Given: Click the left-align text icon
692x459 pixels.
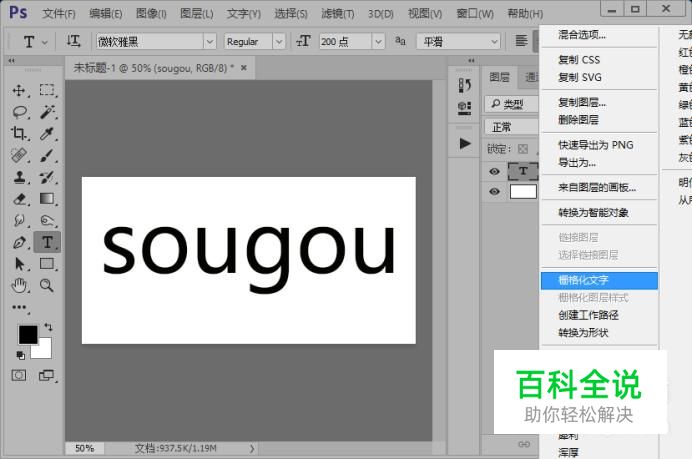Looking at the screenshot, I should pyautogui.click(x=522, y=41).
